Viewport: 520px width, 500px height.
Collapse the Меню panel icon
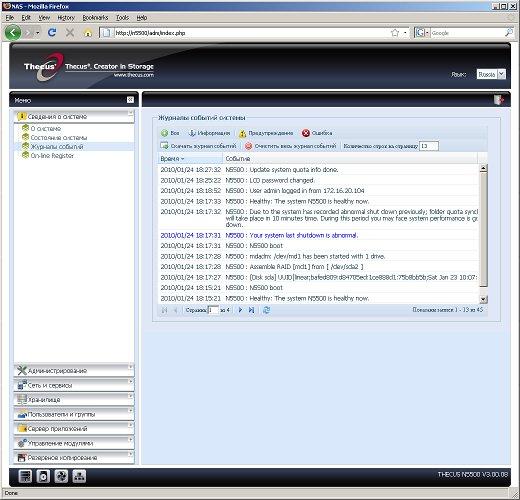coord(130,100)
